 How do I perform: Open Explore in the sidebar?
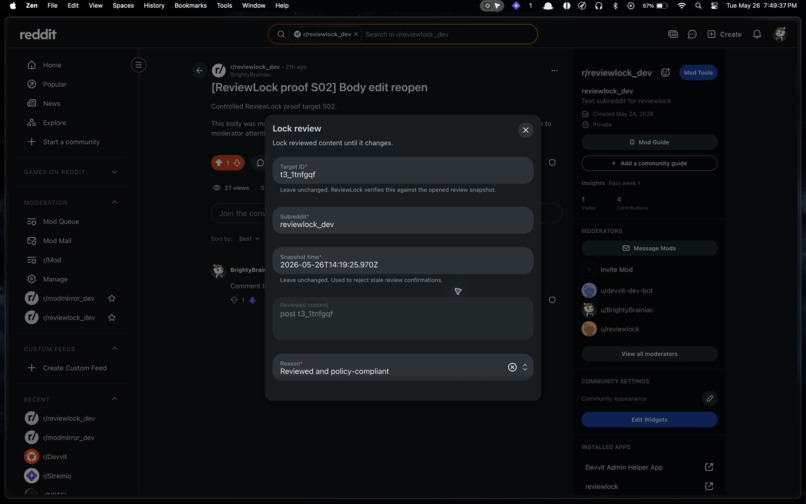point(54,123)
